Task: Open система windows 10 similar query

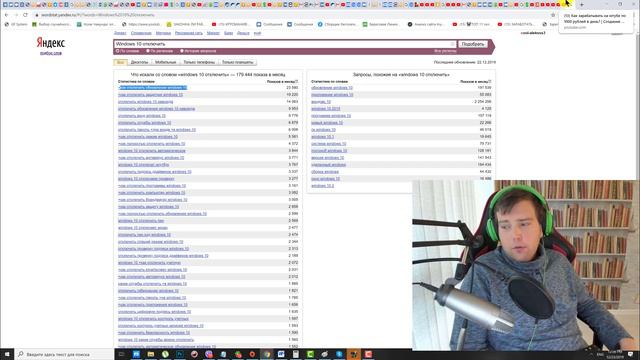Action: (329, 144)
